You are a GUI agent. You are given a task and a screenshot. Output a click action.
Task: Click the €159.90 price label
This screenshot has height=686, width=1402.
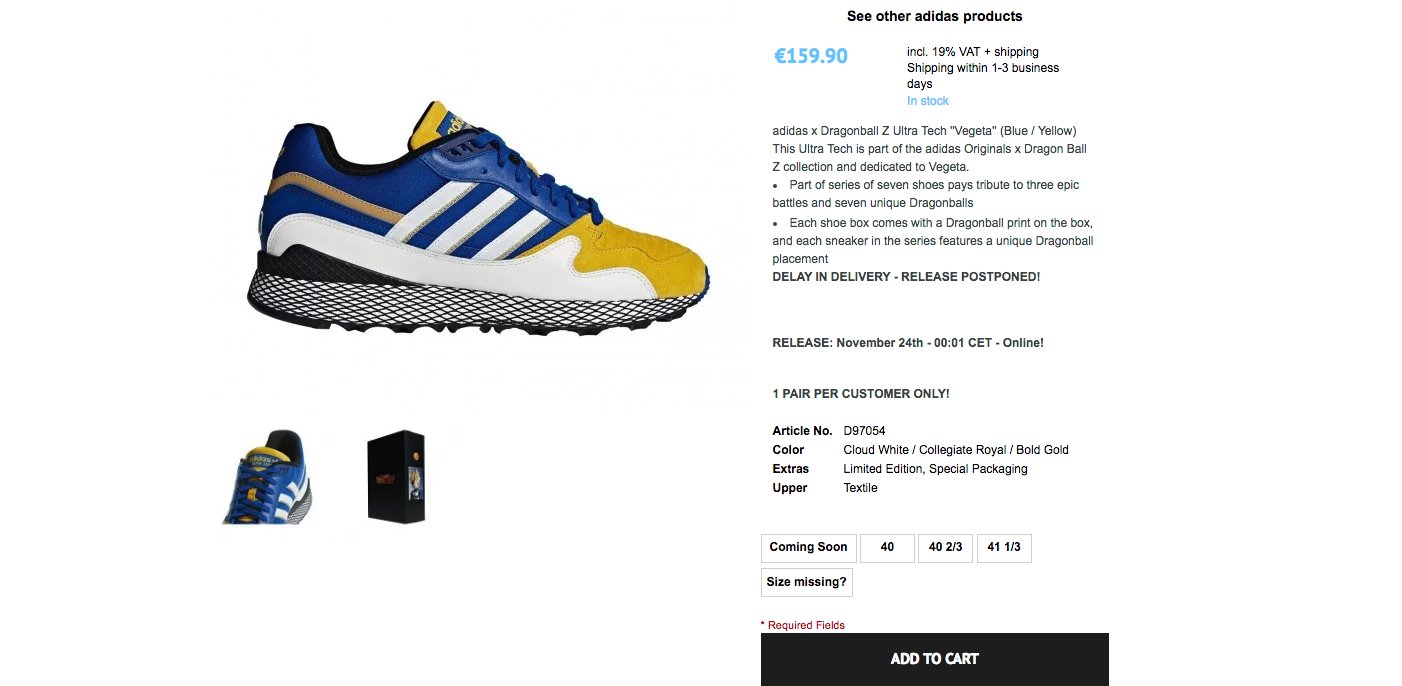coord(811,56)
